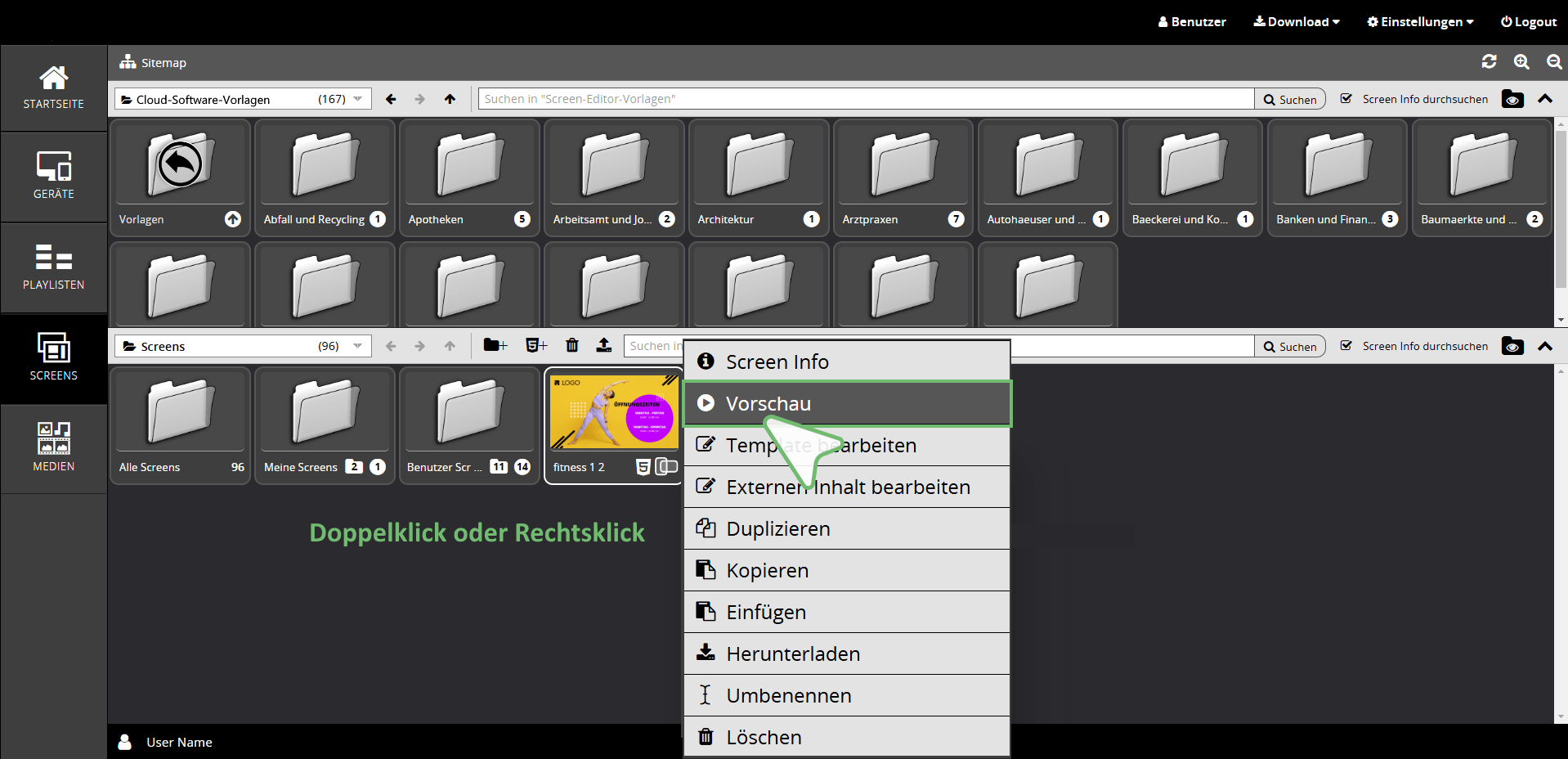Click the zoom in magnifier icon

[1521, 62]
